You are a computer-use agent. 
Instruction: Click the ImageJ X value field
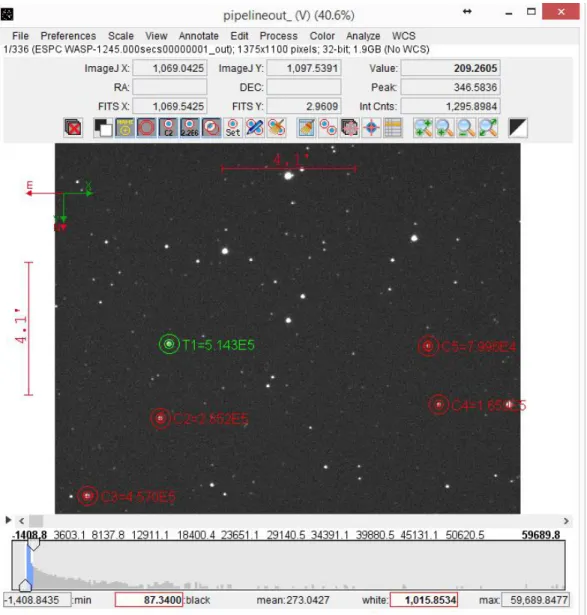[170, 68]
